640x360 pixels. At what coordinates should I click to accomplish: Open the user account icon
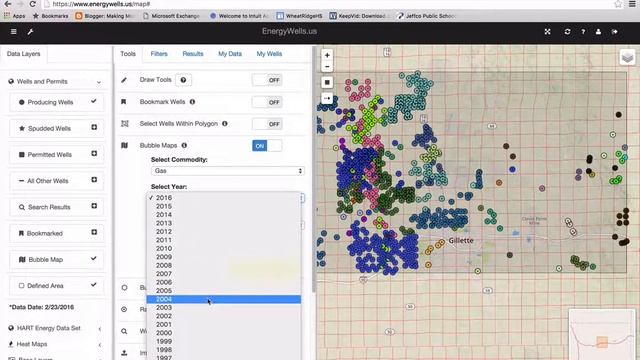[x=598, y=31]
